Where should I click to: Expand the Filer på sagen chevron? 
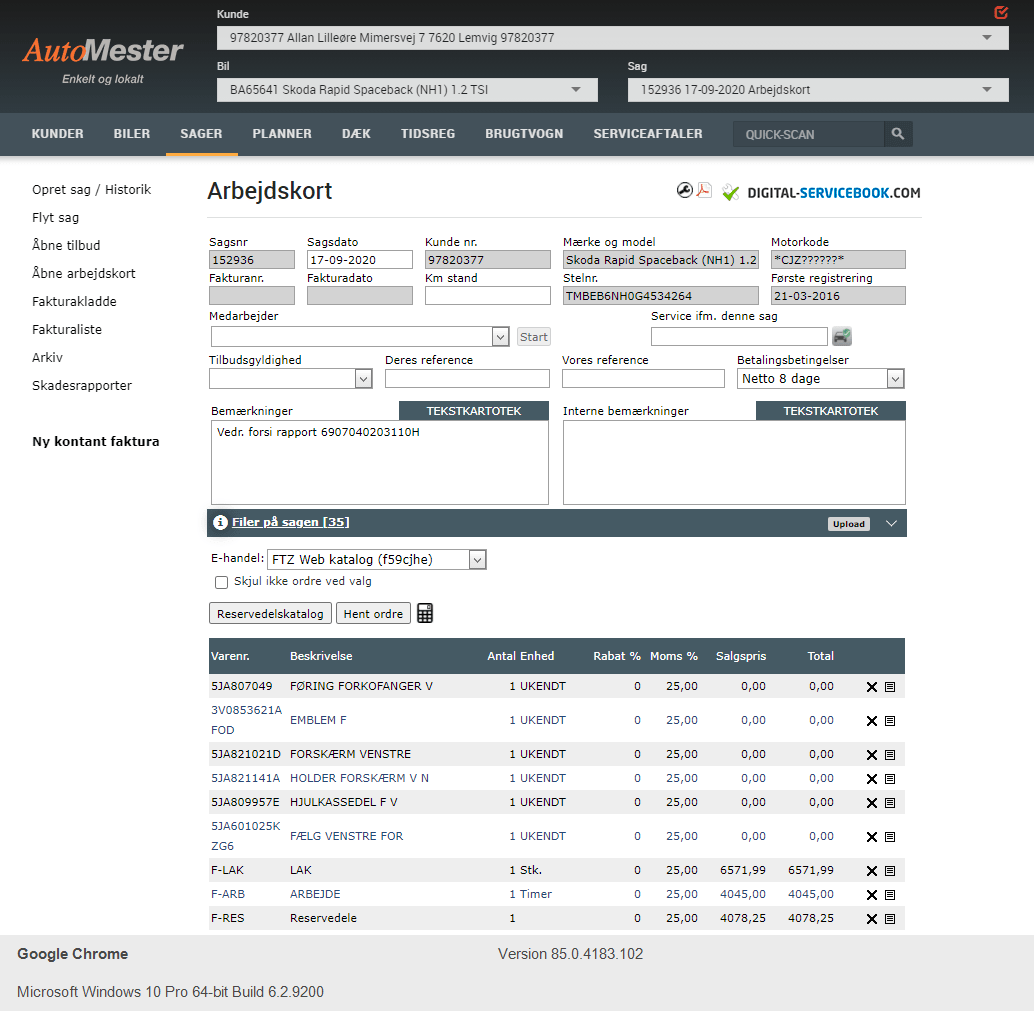[x=892, y=523]
